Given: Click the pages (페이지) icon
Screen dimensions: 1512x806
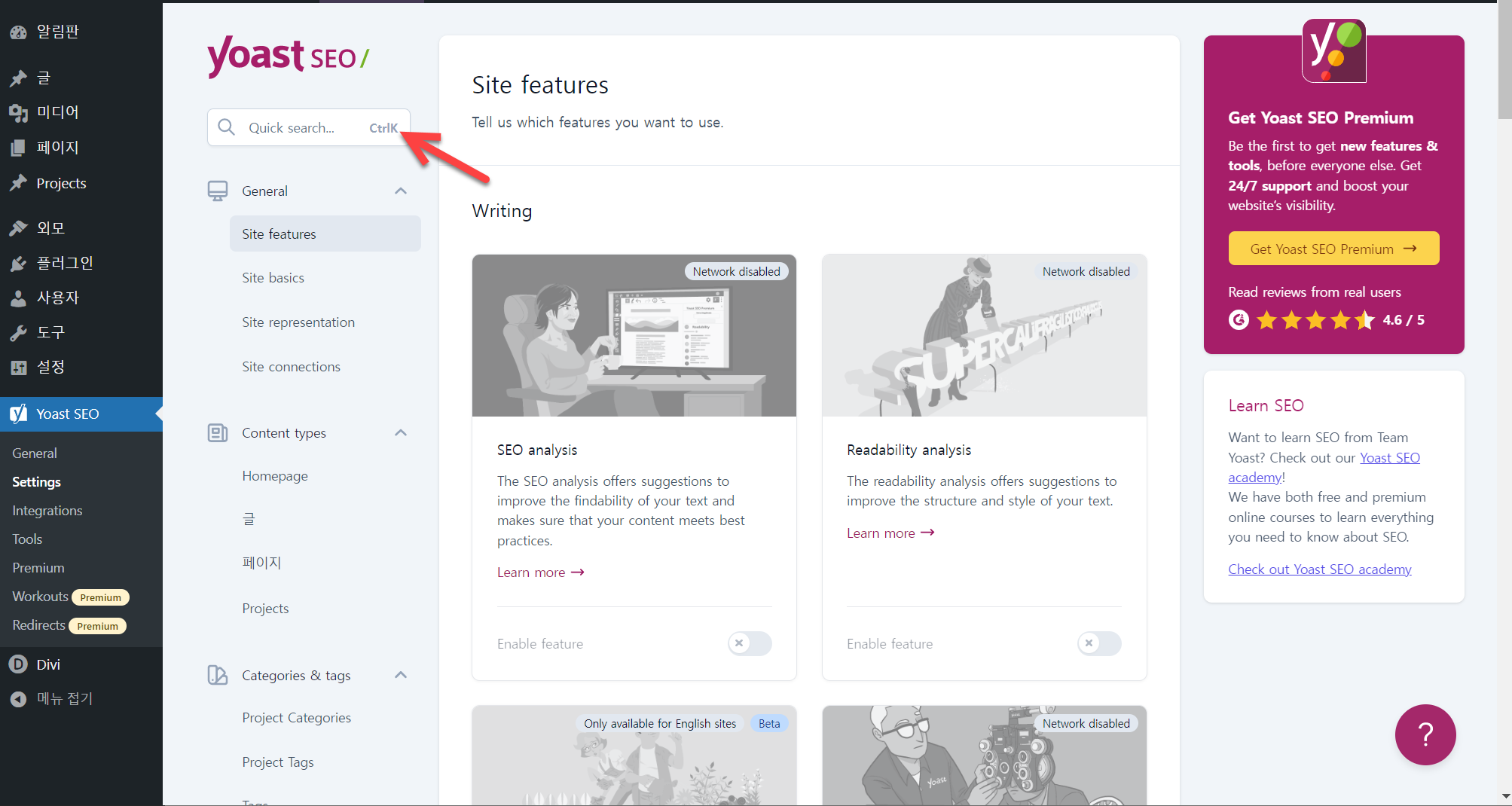Looking at the screenshot, I should click(x=18, y=148).
